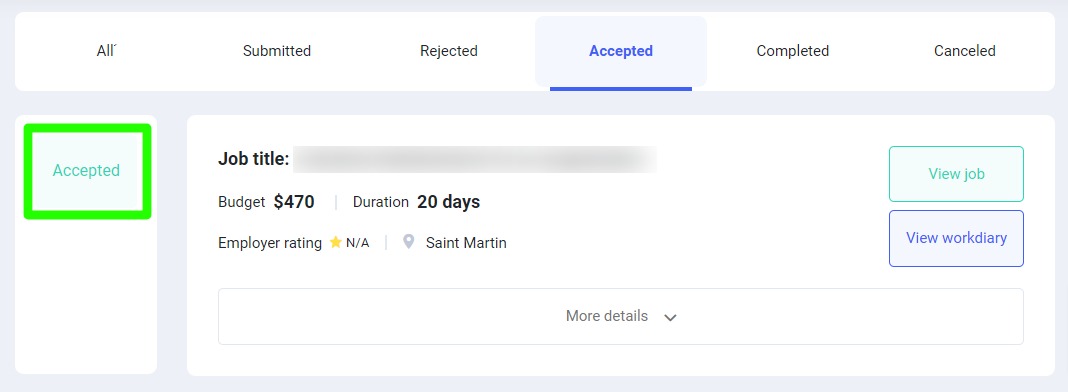Screen dimensions: 1068x392
Task: Go to the Completed tab
Action: pos(793,51)
